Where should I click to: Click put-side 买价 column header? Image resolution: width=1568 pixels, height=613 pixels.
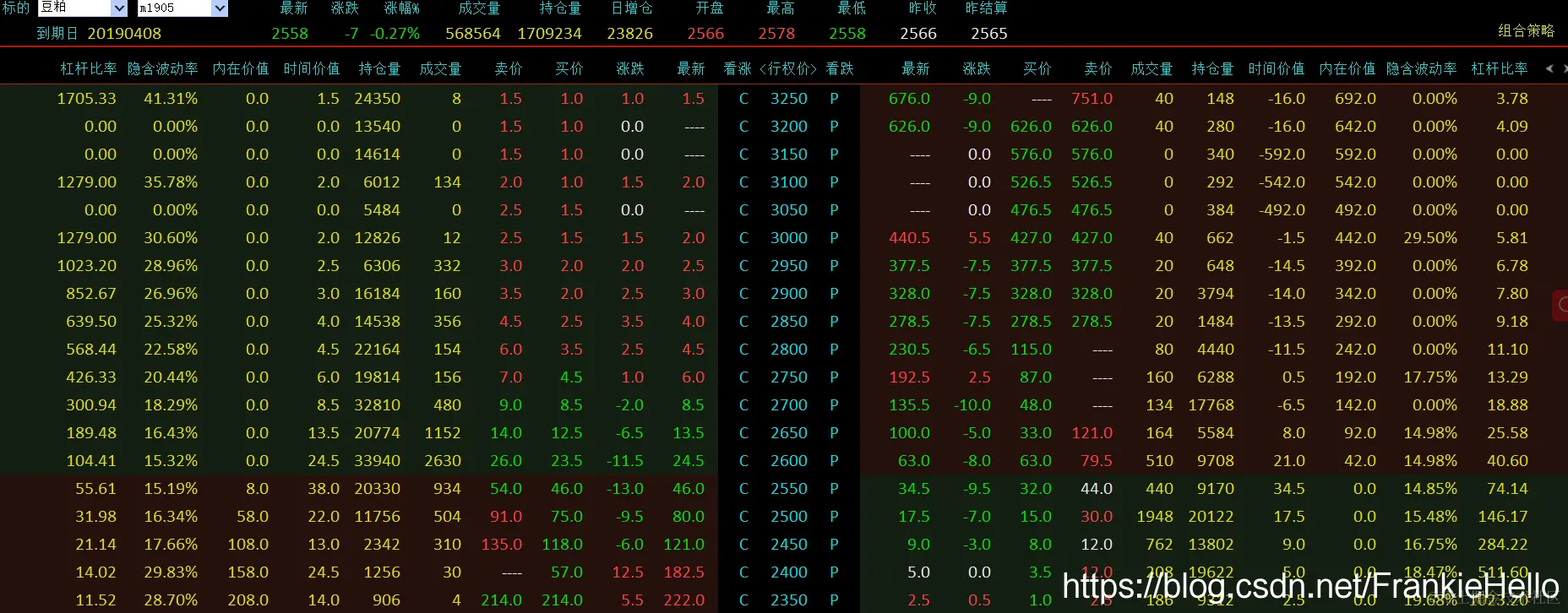(x=1037, y=68)
